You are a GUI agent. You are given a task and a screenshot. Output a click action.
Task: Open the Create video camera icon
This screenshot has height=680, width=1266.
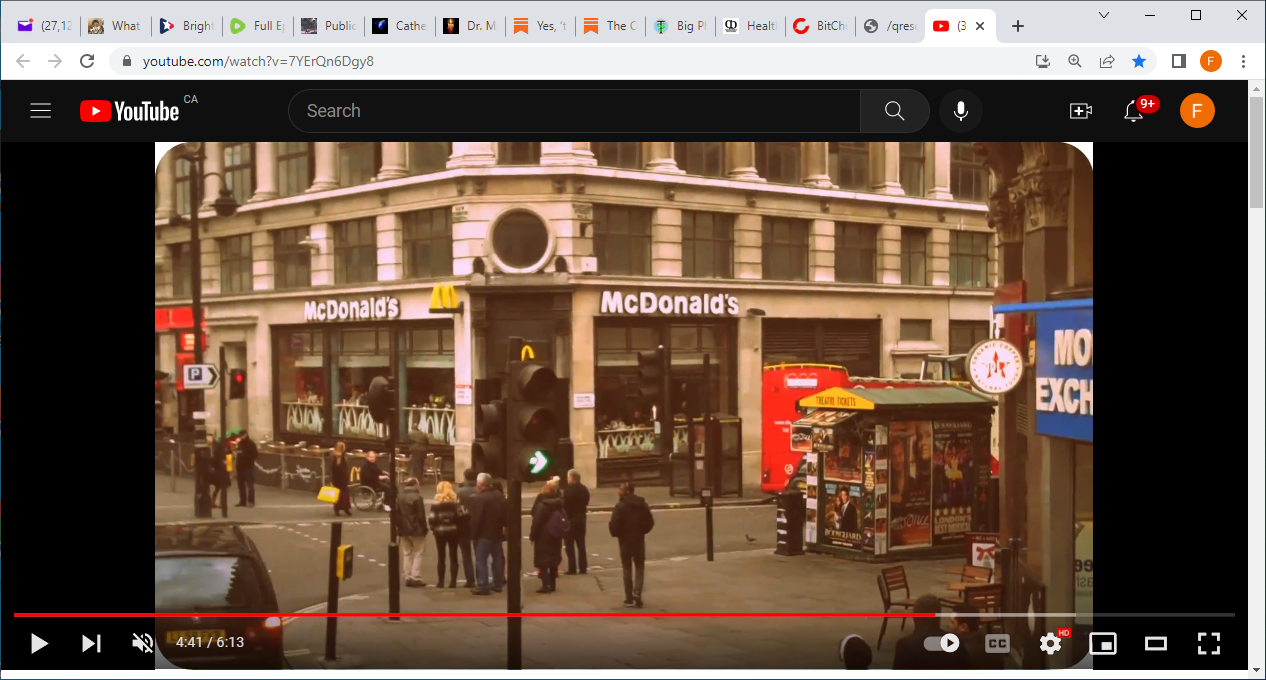pyautogui.click(x=1081, y=111)
